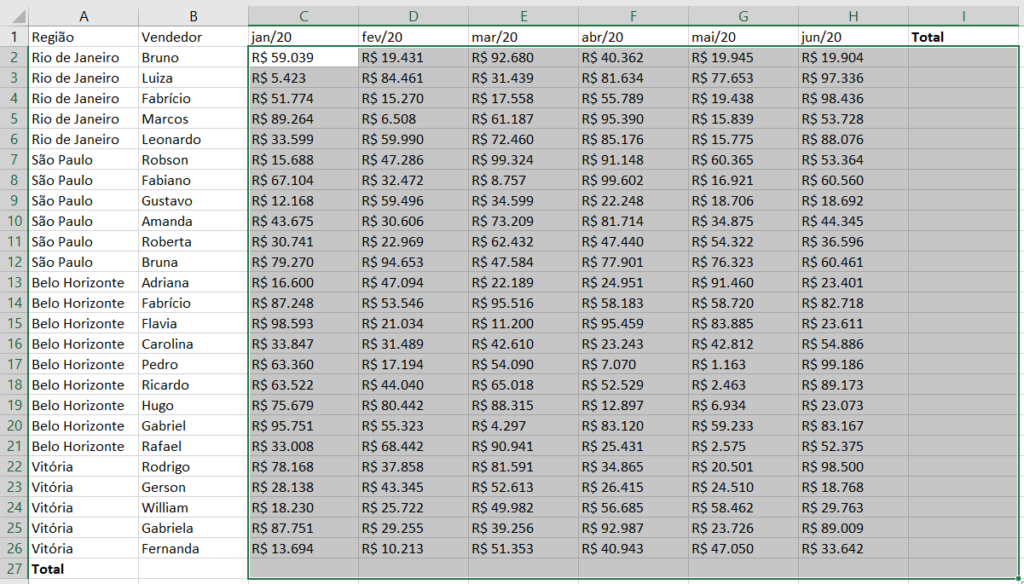Select column I header
The width and height of the screenshot is (1024, 584).
963,16
